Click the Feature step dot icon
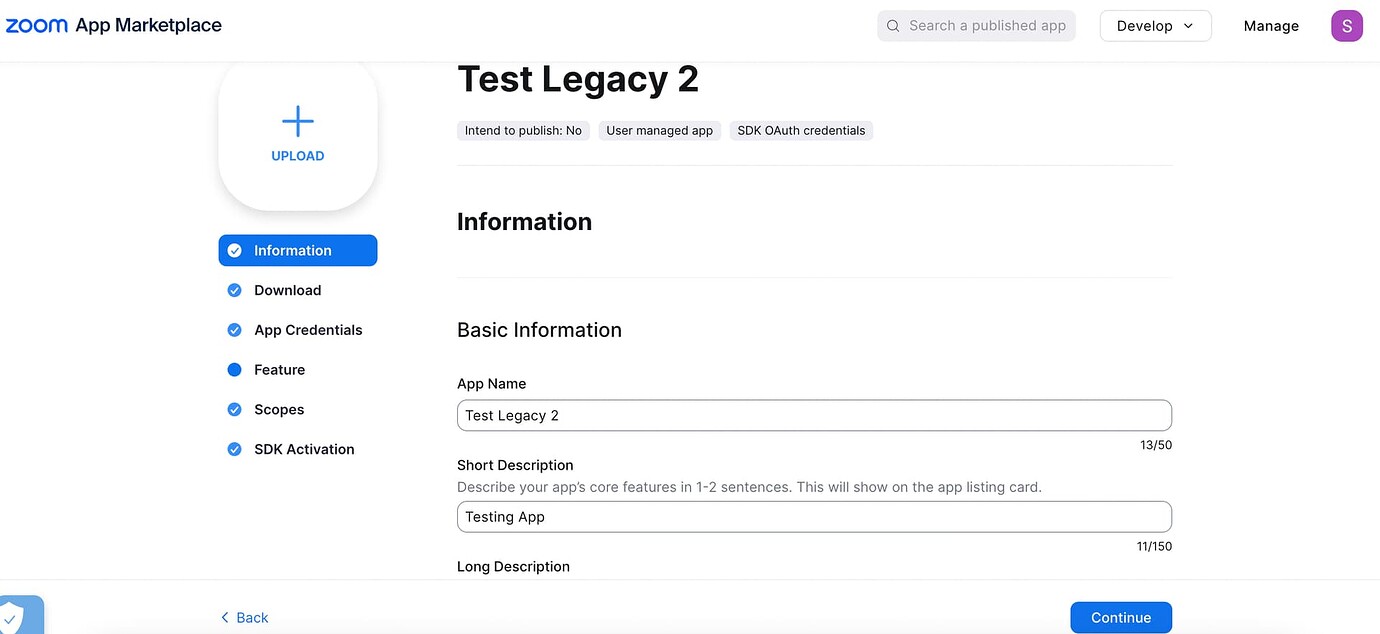Viewport: 1380px width, 634px height. click(x=235, y=370)
